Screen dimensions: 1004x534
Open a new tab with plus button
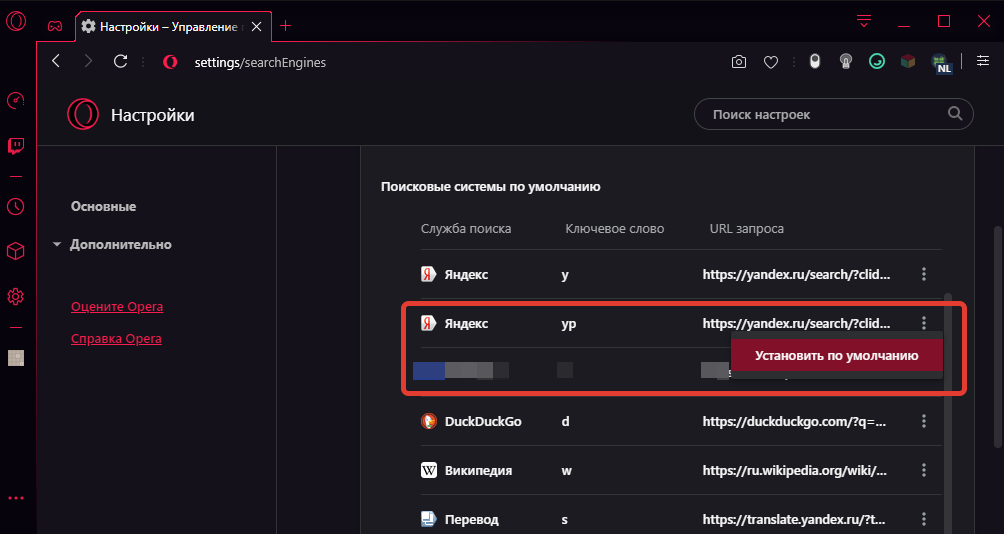click(x=286, y=26)
